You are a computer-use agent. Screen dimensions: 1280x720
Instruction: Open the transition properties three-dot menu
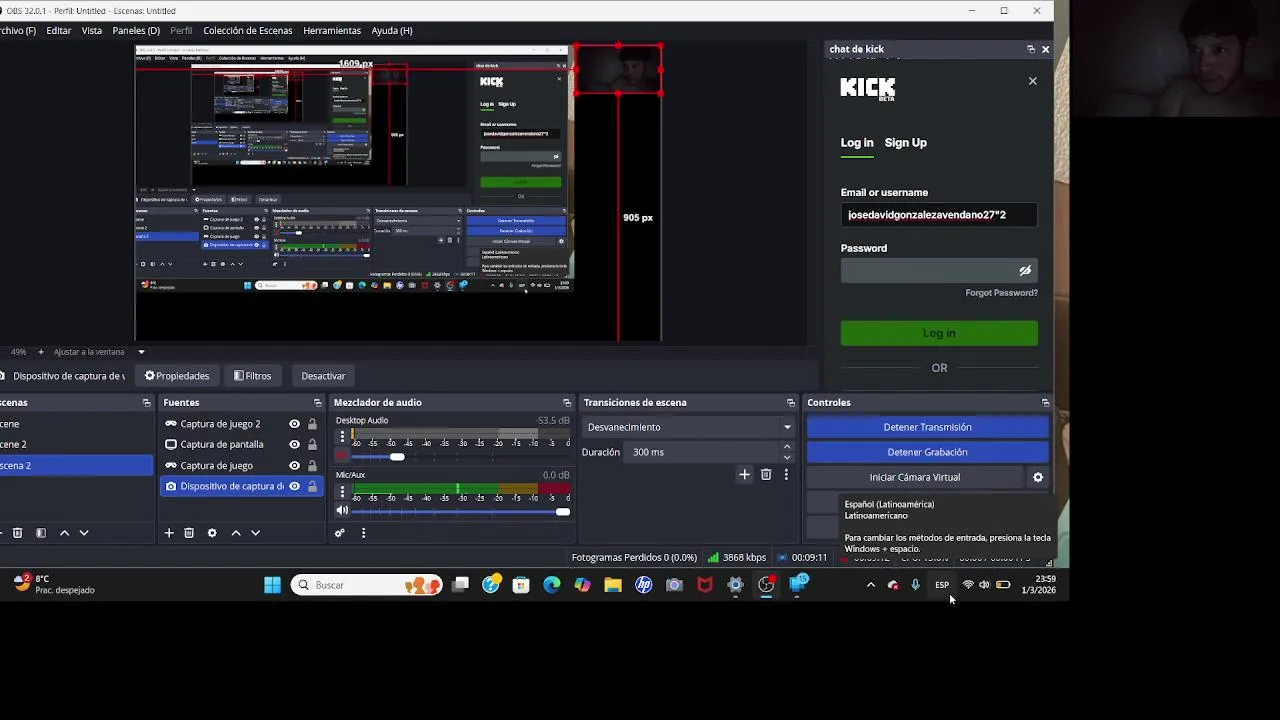point(786,475)
